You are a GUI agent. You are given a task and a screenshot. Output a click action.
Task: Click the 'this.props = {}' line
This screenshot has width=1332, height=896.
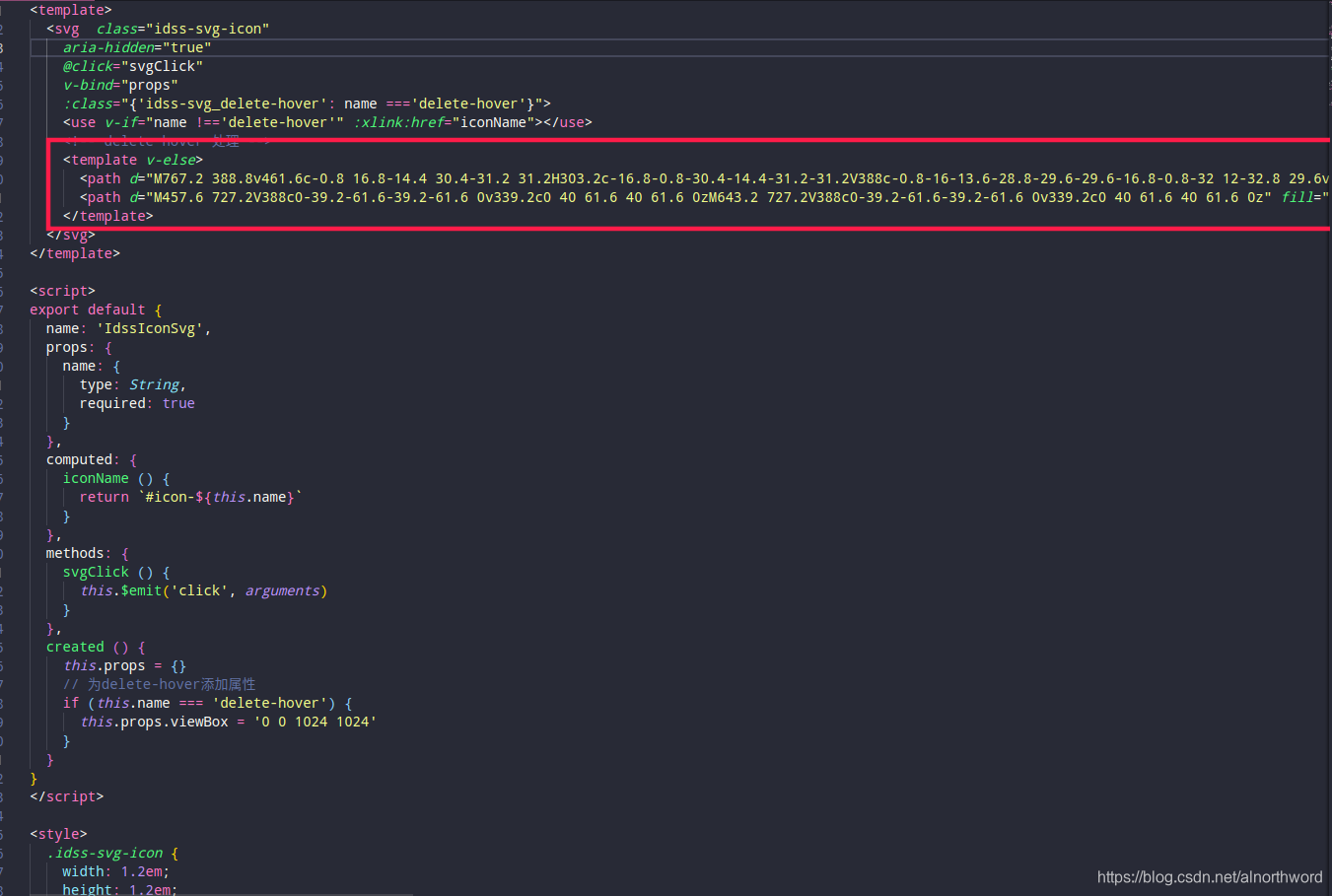coord(124,665)
